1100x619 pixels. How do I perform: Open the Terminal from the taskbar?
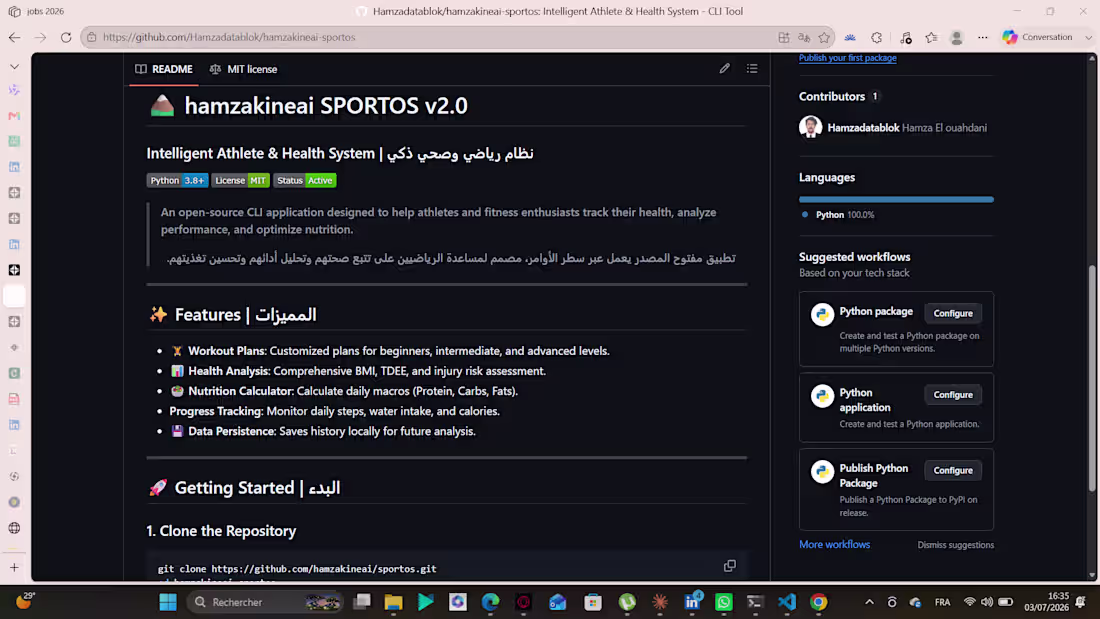click(755, 602)
